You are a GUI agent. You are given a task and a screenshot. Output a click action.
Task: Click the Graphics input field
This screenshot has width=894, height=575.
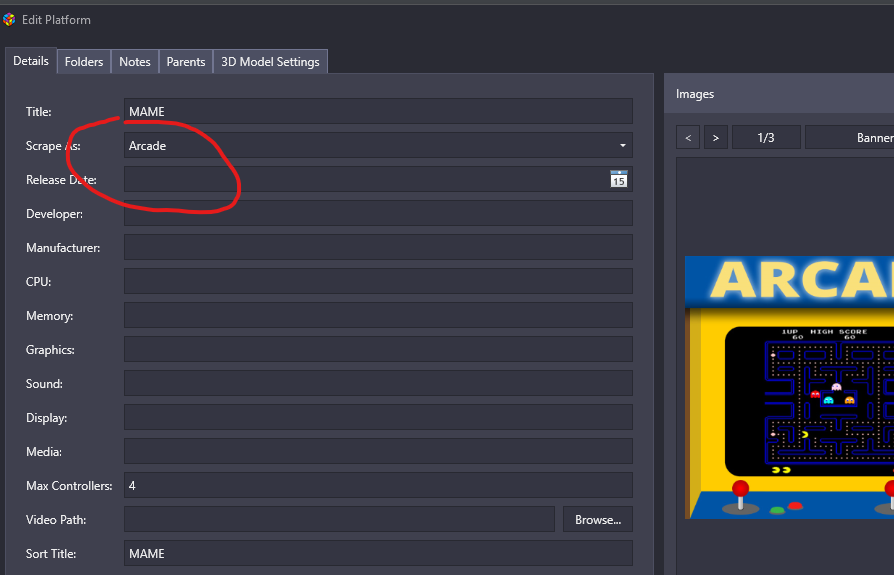coord(379,349)
